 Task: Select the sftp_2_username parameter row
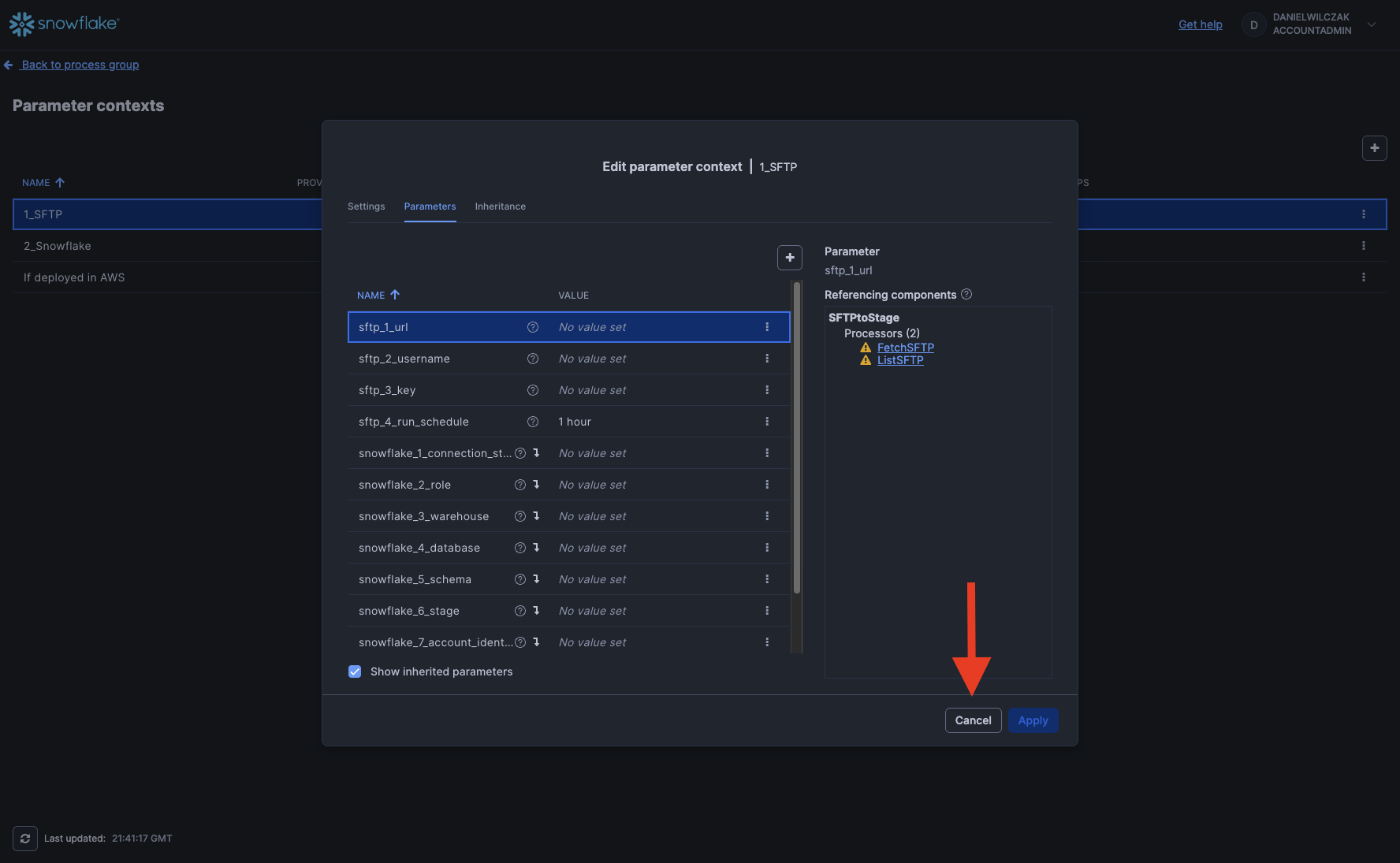click(x=441, y=359)
